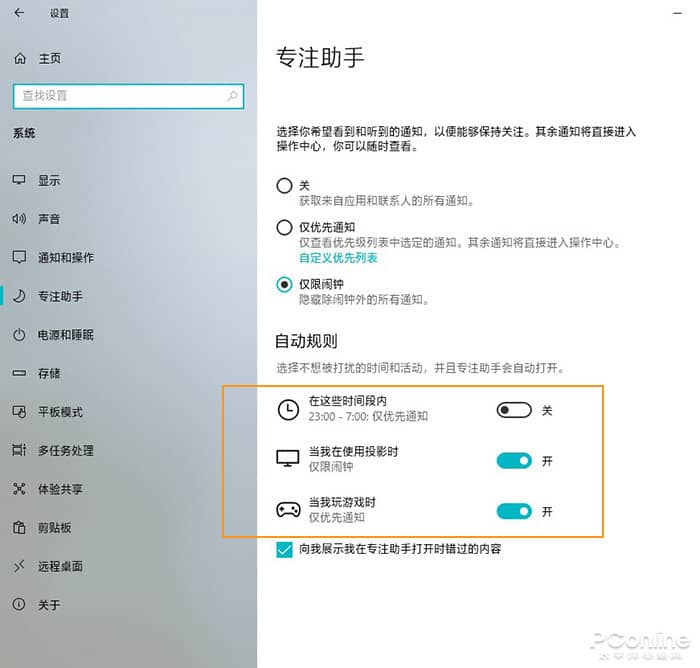Image resolution: width=700 pixels, height=668 pixels.
Task: Click the 专注助手 moon icon
Action: (x=19, y=296)
